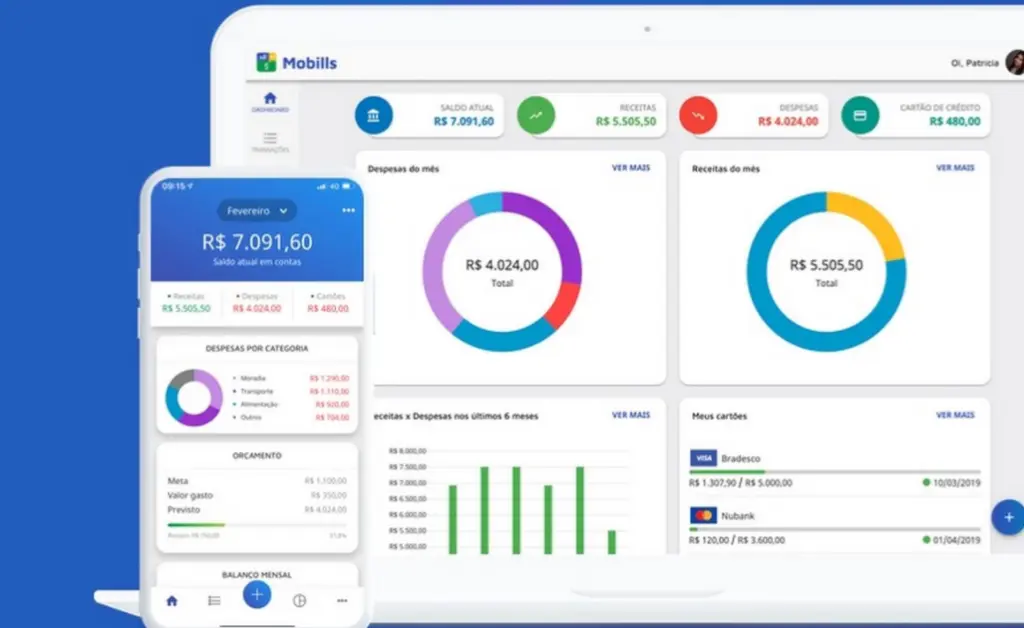Screen dimensions: 1024x628
Task: Click the Cartão de Crédito card icon
Action: point(860,115)
